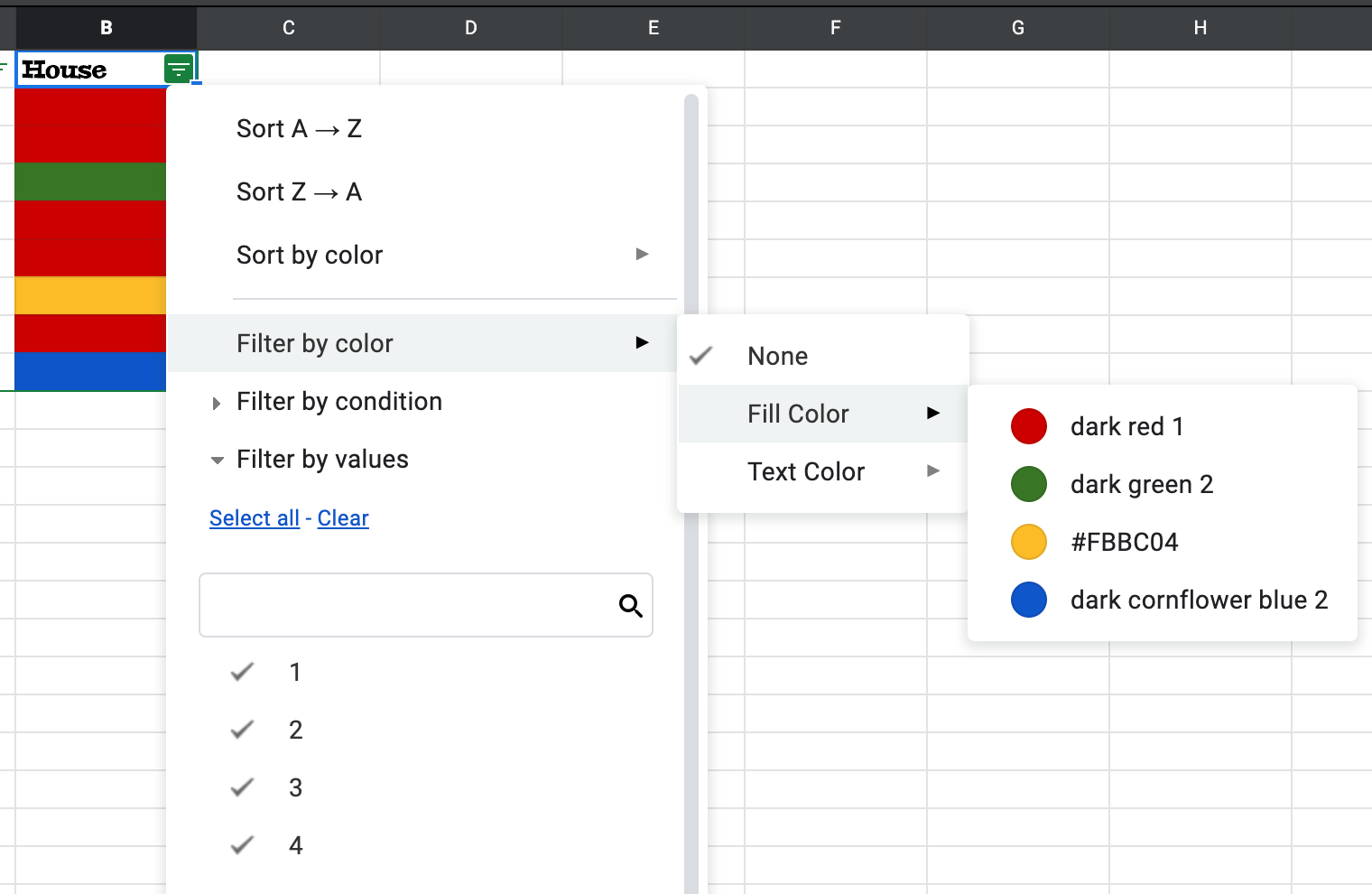Collapse the Filter by values section
The height and width of the screenshot is (894, 1372).
(x=321, y=460)
